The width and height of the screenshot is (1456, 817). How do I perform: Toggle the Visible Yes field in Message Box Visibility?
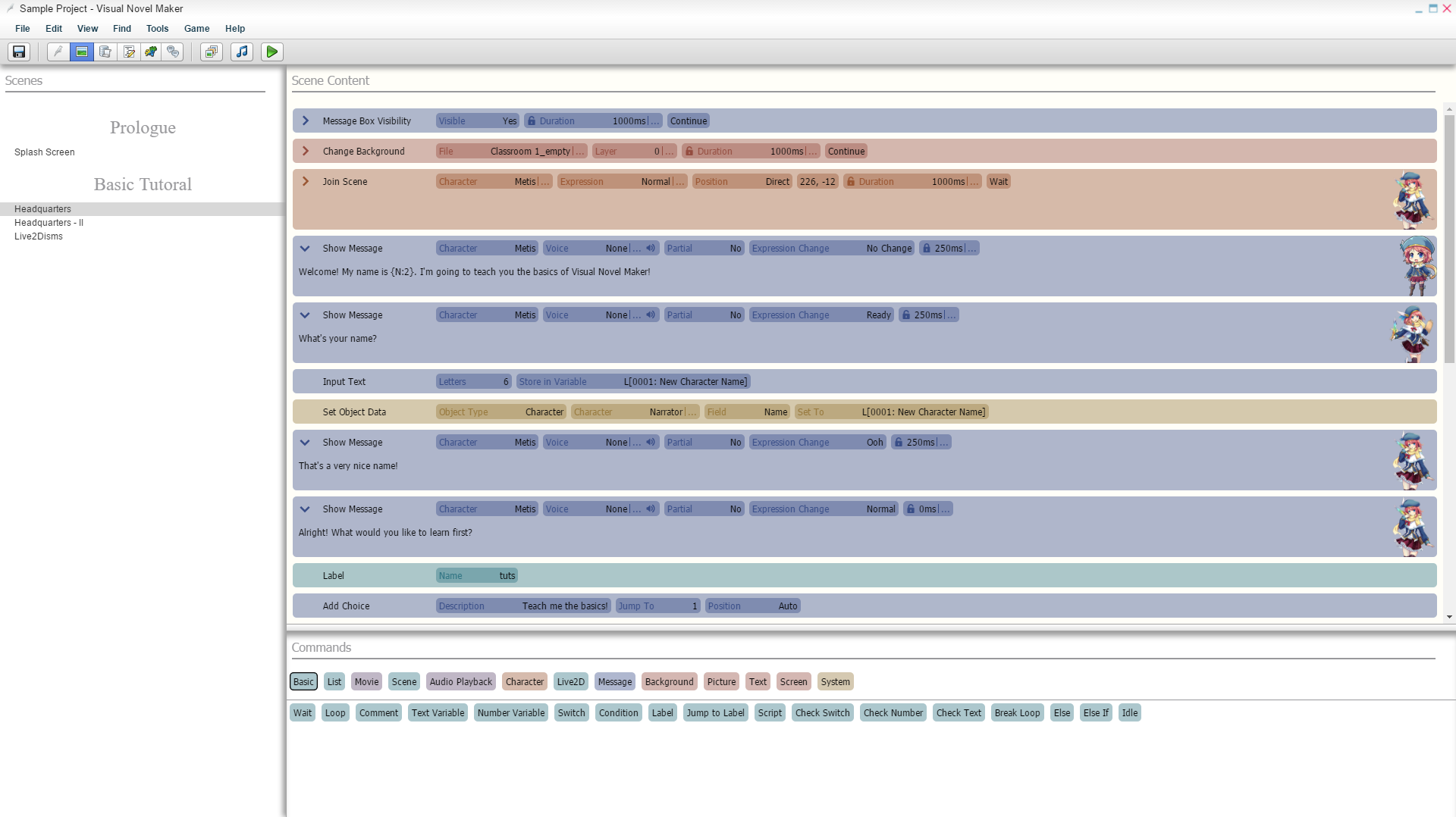pos(477,121)
